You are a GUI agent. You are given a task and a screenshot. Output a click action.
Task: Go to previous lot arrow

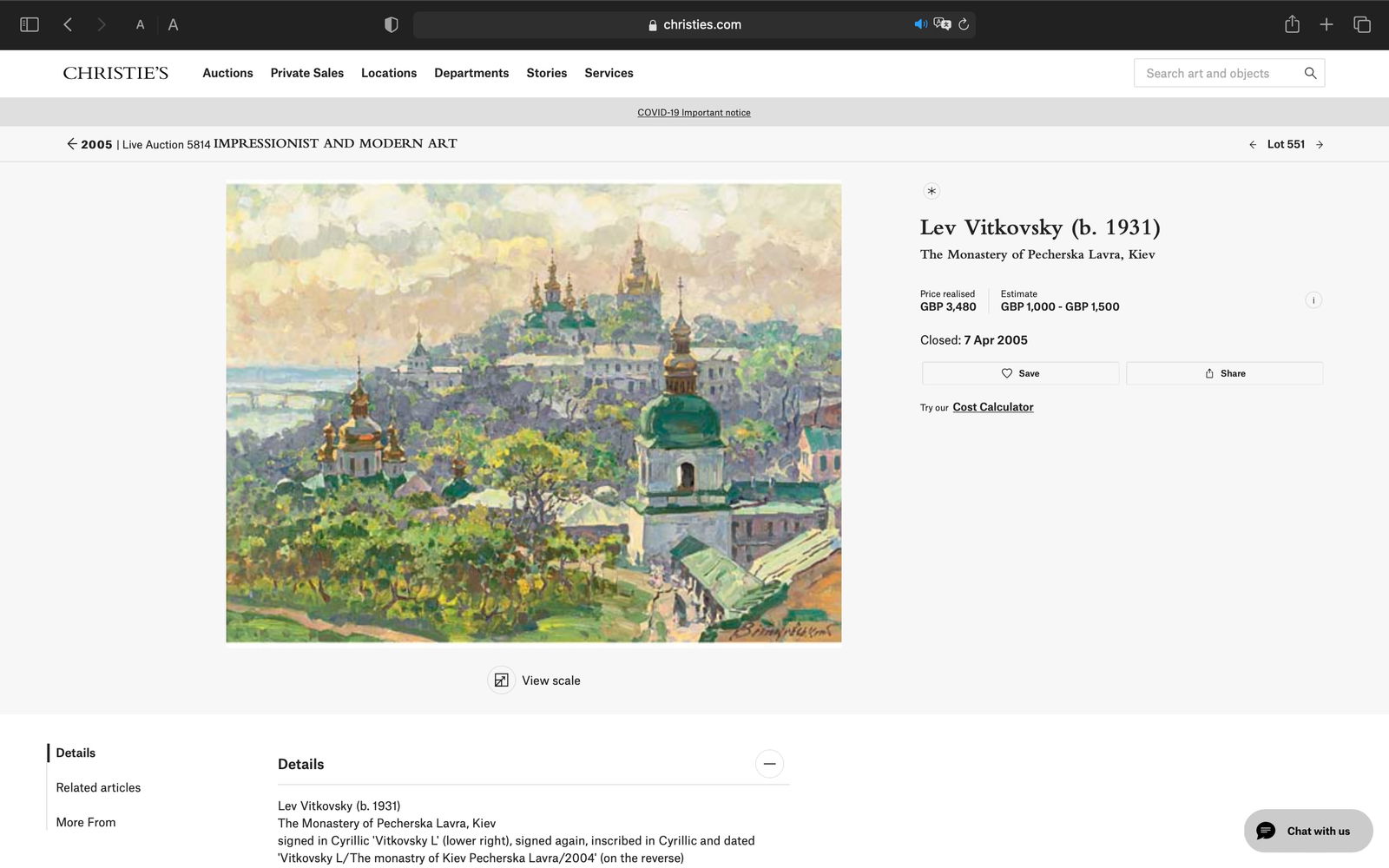1253,145
